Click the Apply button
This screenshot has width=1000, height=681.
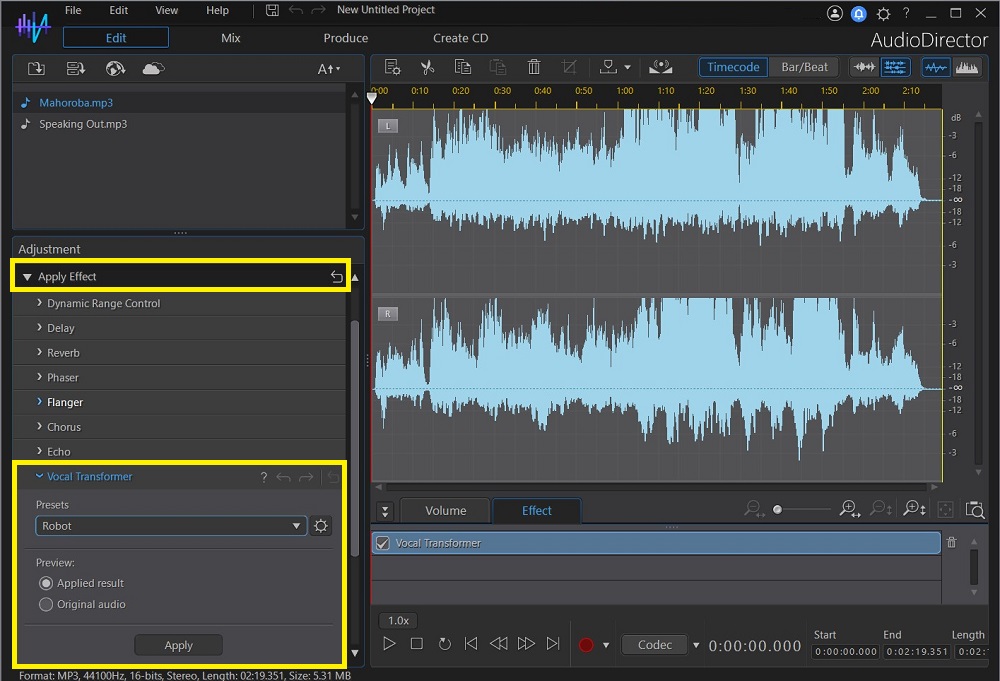[x=178, y=644]
